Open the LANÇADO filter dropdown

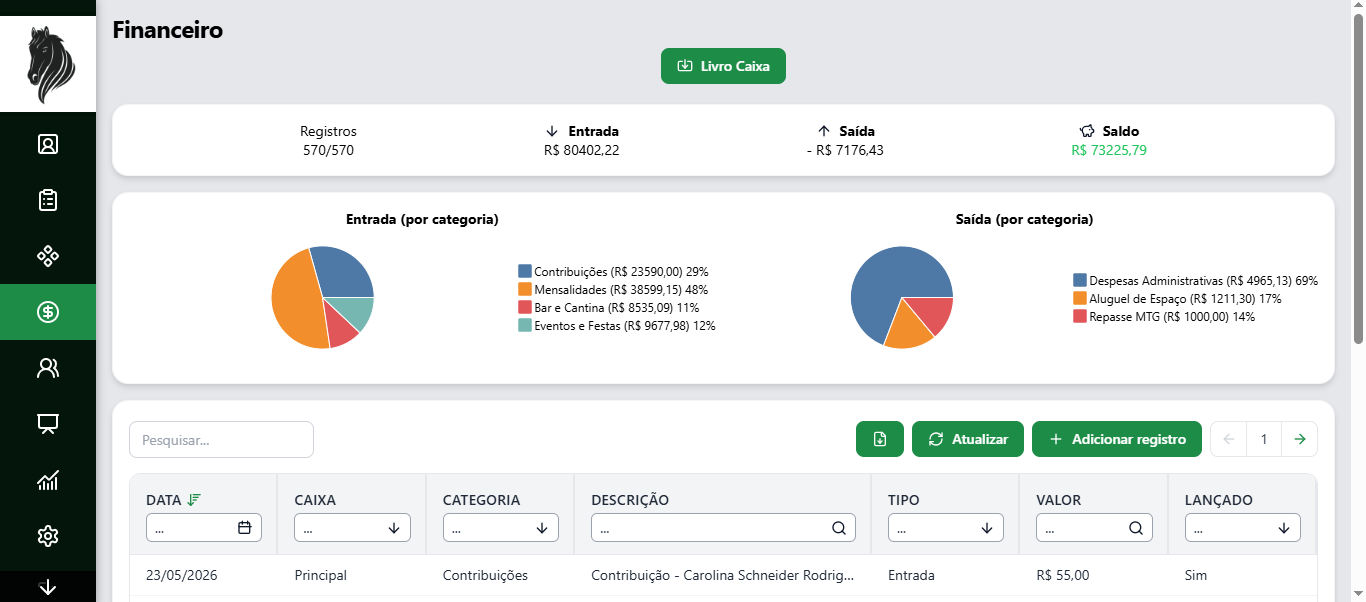(x=1242, y=528)
